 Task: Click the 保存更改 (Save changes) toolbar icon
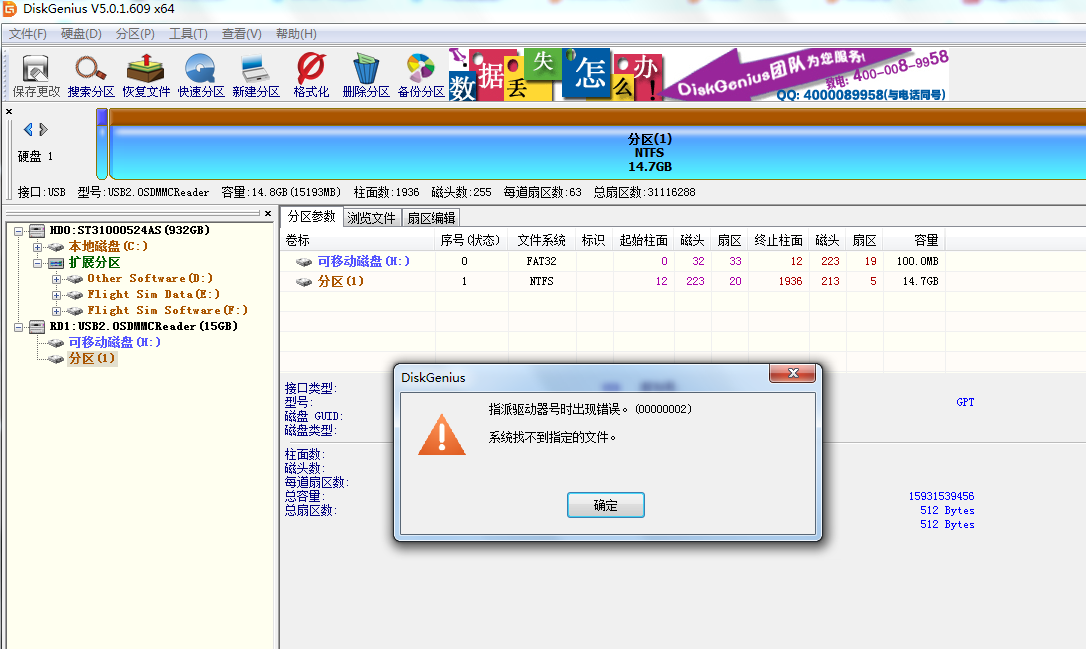[x=36, y=76]
